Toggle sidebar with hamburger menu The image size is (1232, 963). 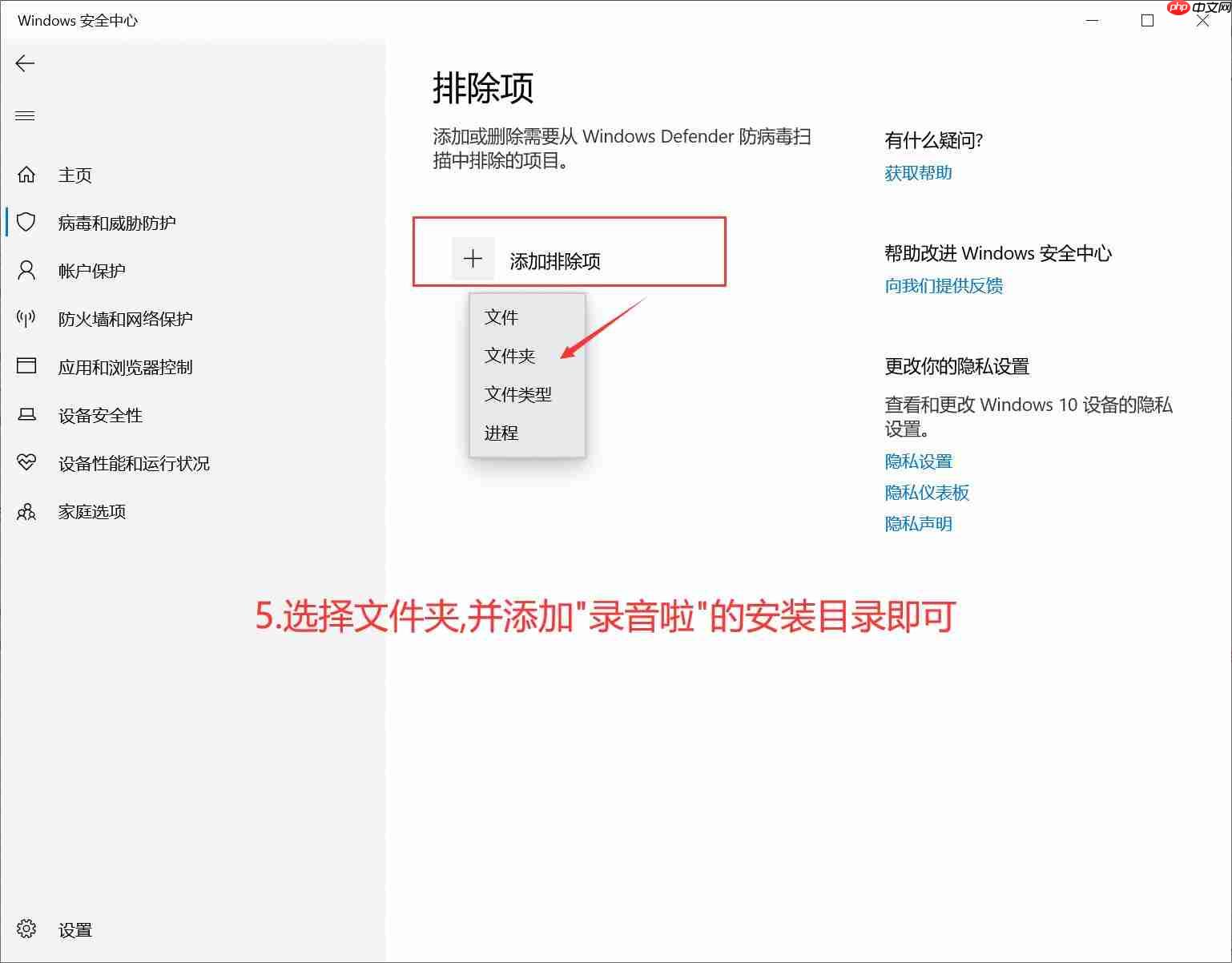[25, 115]
